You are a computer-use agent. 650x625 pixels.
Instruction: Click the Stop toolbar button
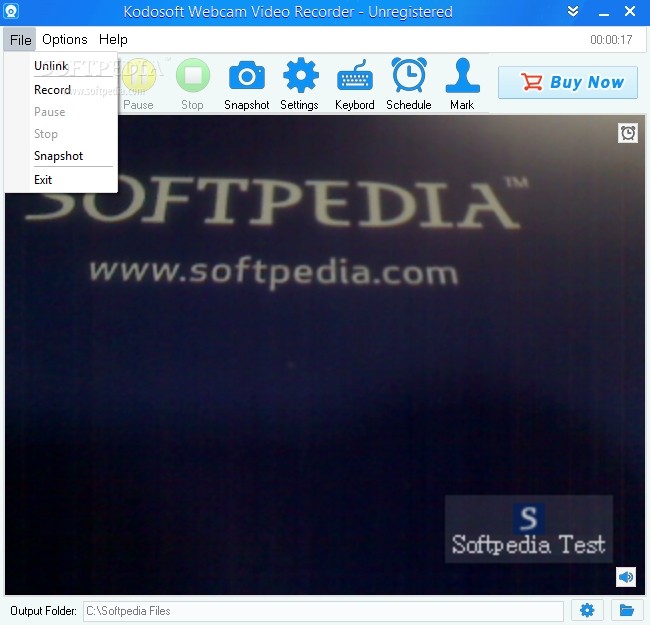[193, 84]
